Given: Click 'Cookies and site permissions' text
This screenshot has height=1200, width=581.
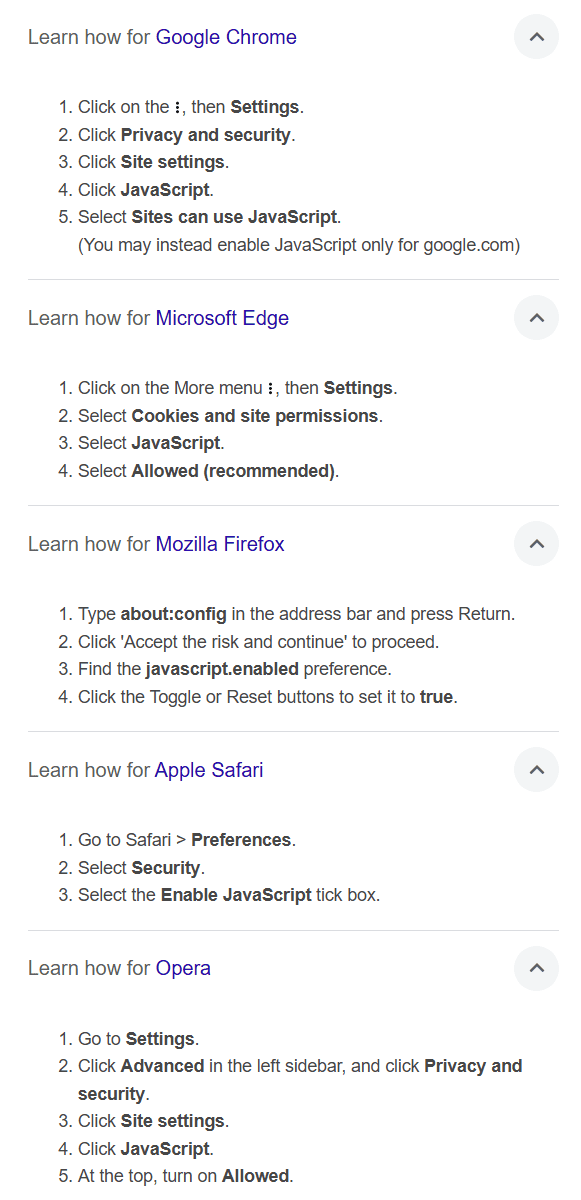Looking at the screenshot, I should tap(255, 416).
